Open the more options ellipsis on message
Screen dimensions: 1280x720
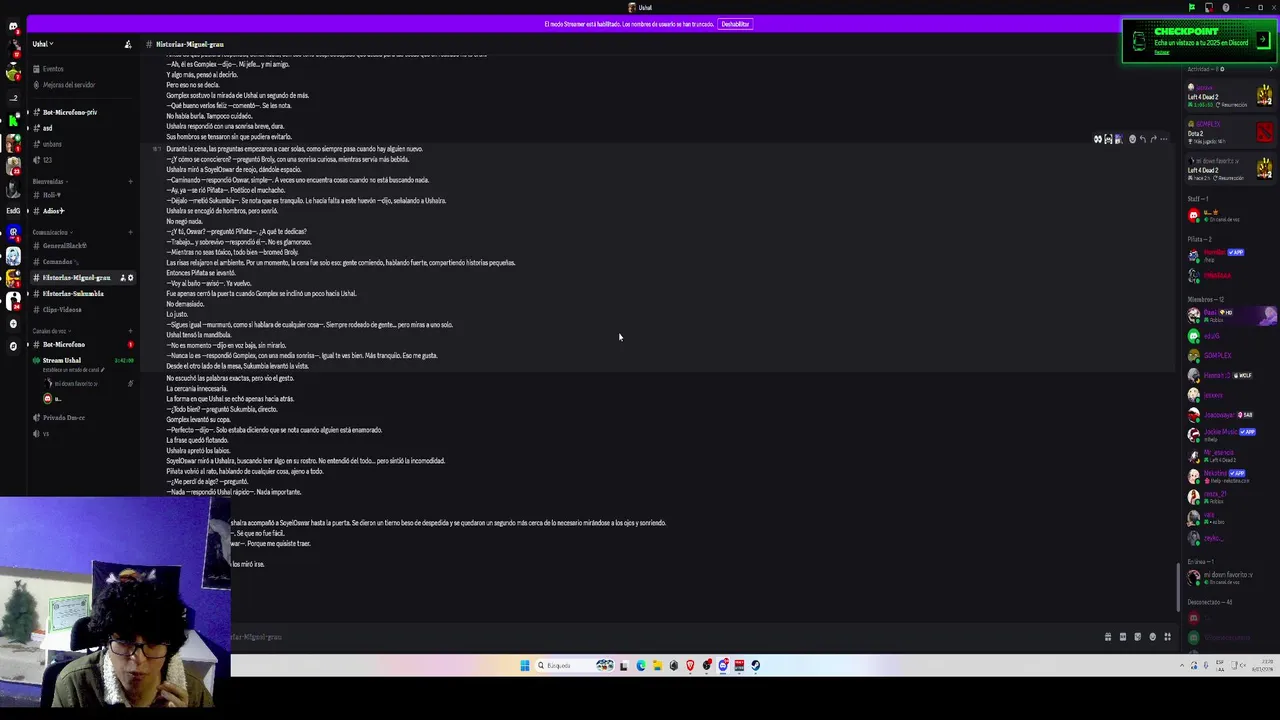pos(1164,140)
